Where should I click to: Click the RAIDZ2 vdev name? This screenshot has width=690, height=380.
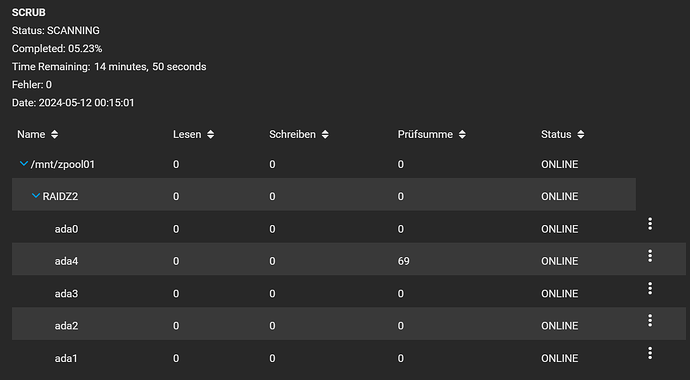pos(60,197)
